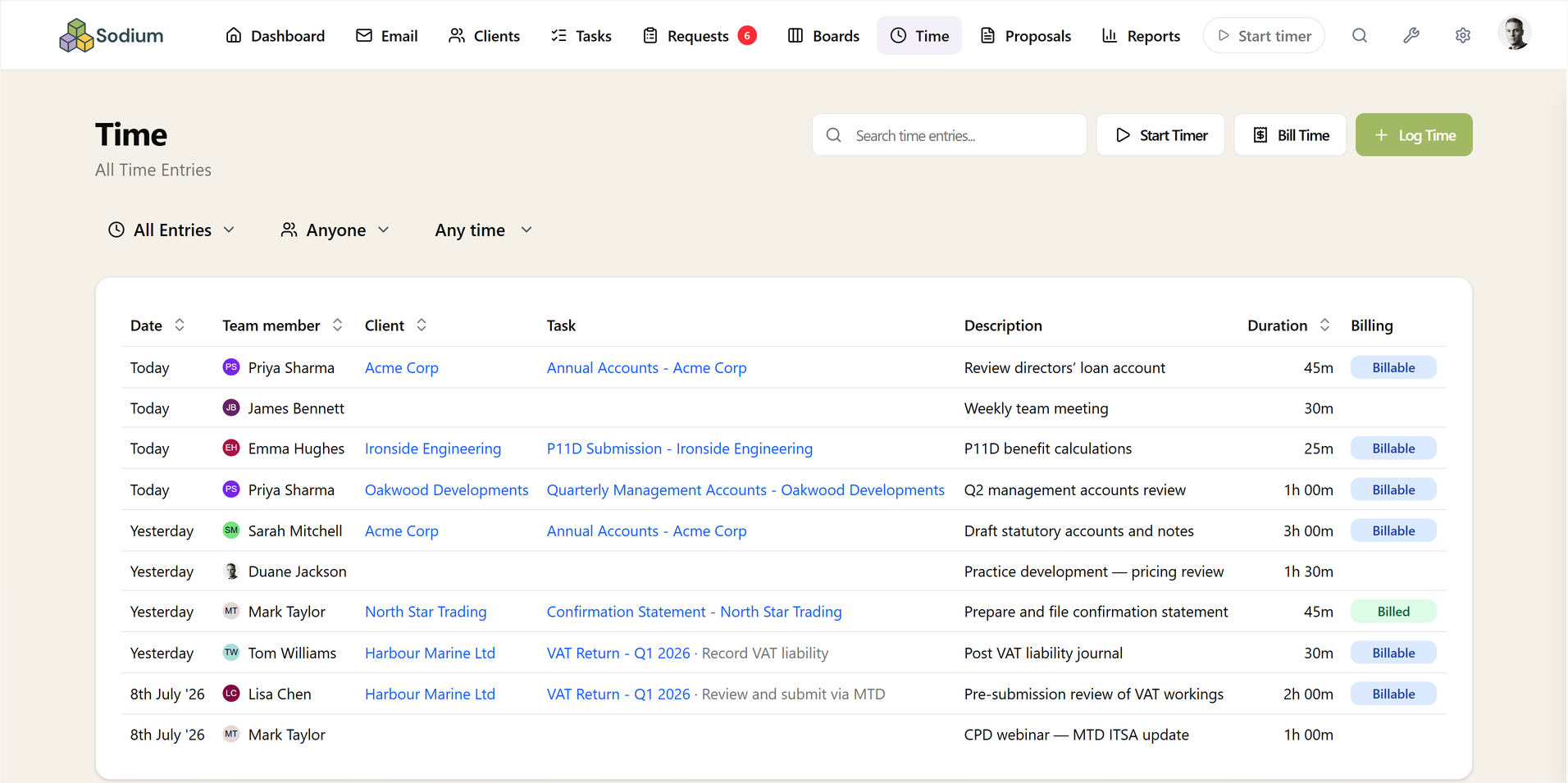Click 'CPD webinar — MTD ITSA update' description

click(1076, 735)
